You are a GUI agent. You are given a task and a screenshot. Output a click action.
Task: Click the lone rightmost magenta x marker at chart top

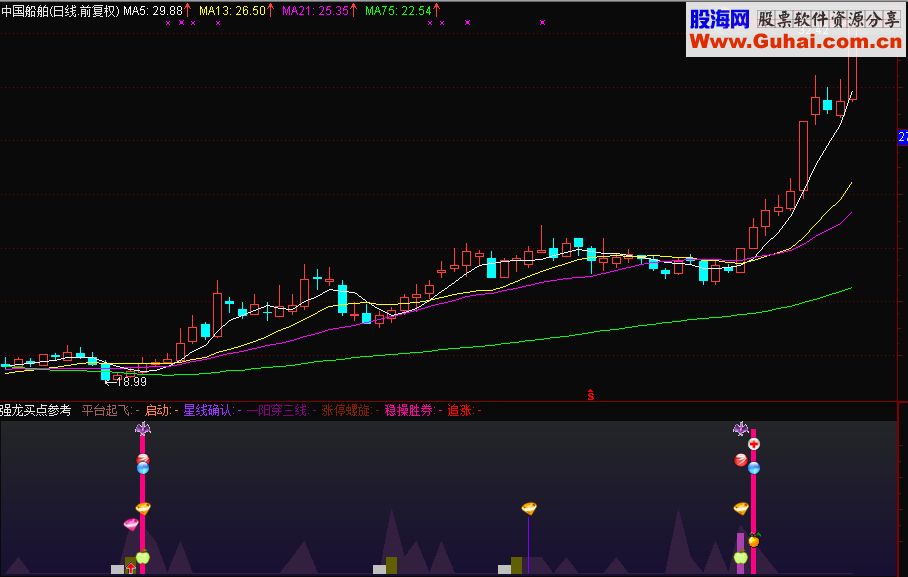tap(542, 23)
